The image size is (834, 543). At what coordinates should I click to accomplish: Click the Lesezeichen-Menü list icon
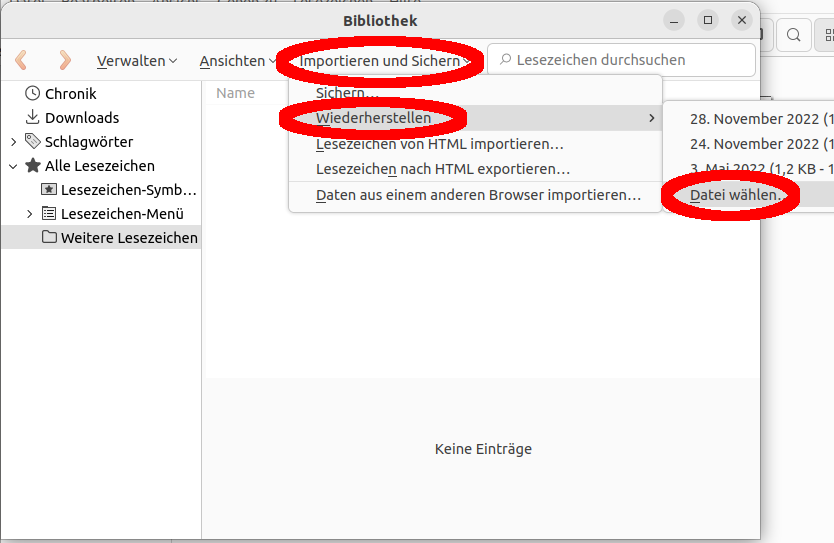pos(48,213)
